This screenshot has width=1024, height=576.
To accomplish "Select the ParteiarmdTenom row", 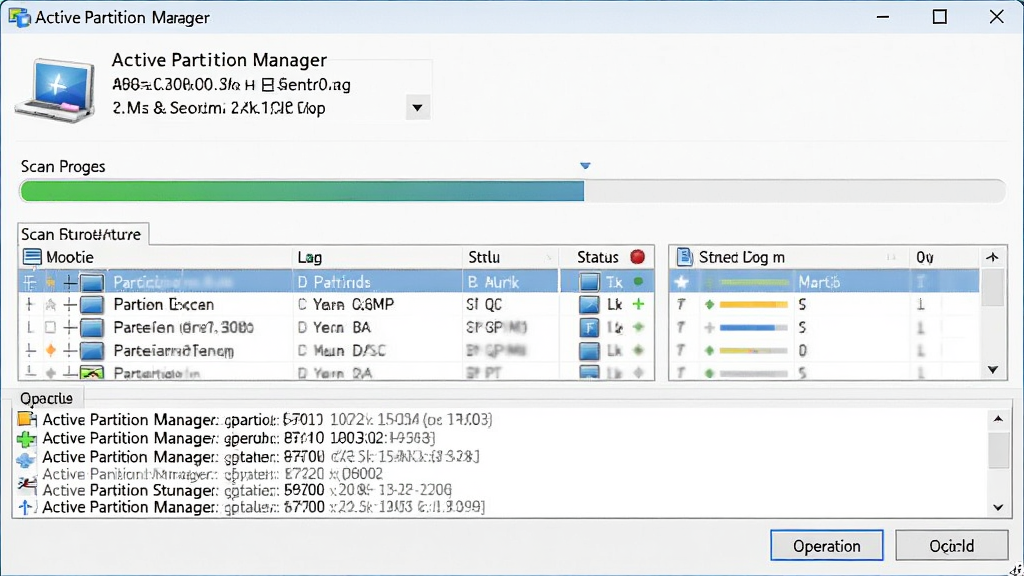I will pyautogui.click(x=336, y=351).
